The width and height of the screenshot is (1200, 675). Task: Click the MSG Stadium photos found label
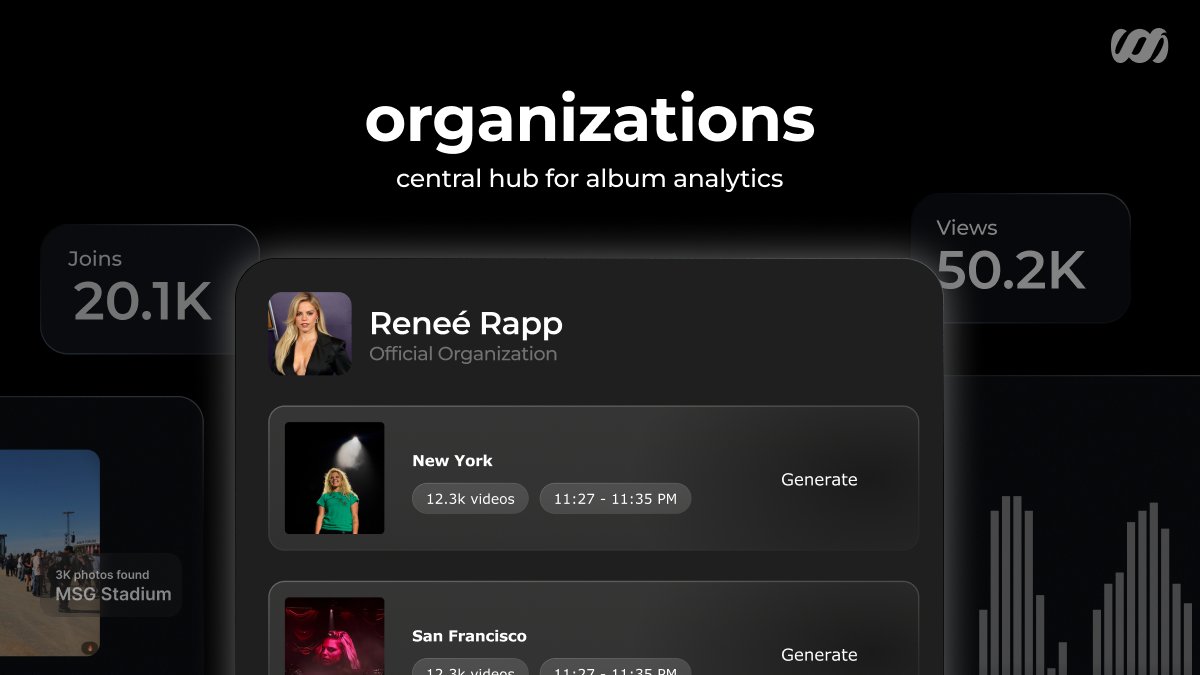pos(113,586)
